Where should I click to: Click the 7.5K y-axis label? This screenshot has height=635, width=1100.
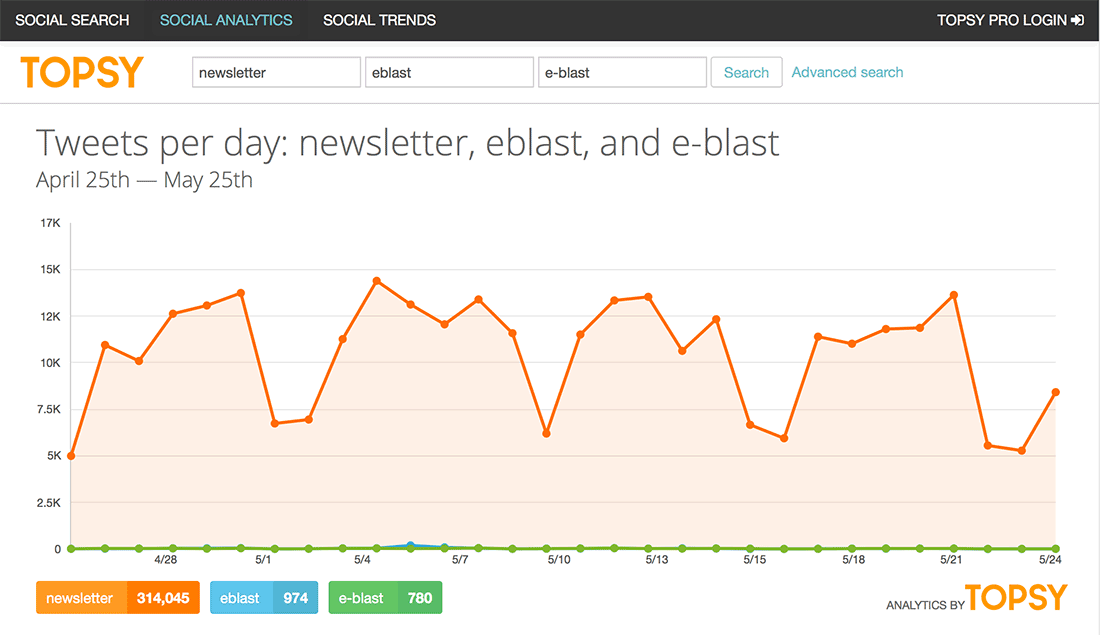click(x=49, y=410)
